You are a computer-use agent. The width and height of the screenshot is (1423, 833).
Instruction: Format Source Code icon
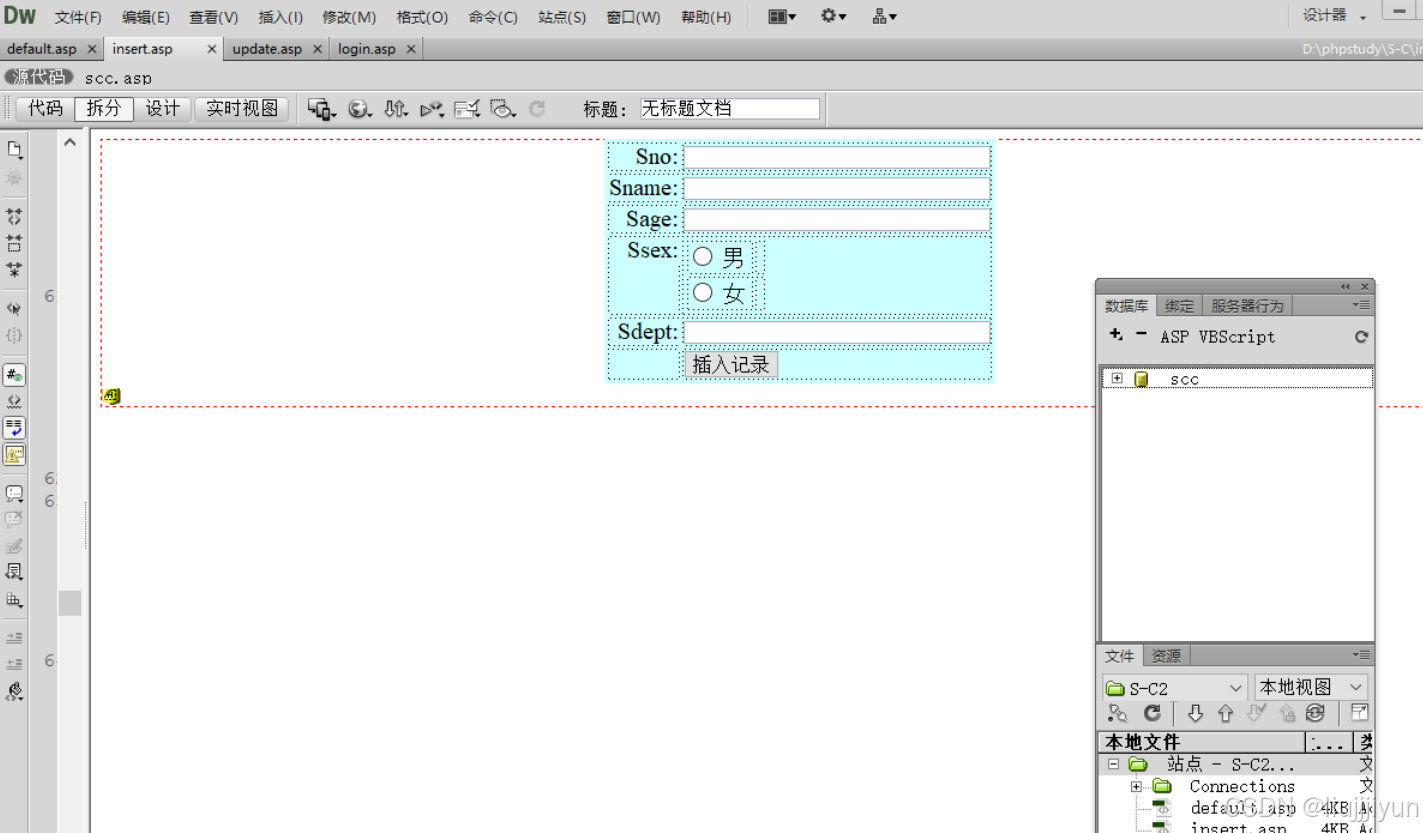(x=14, y=692)
